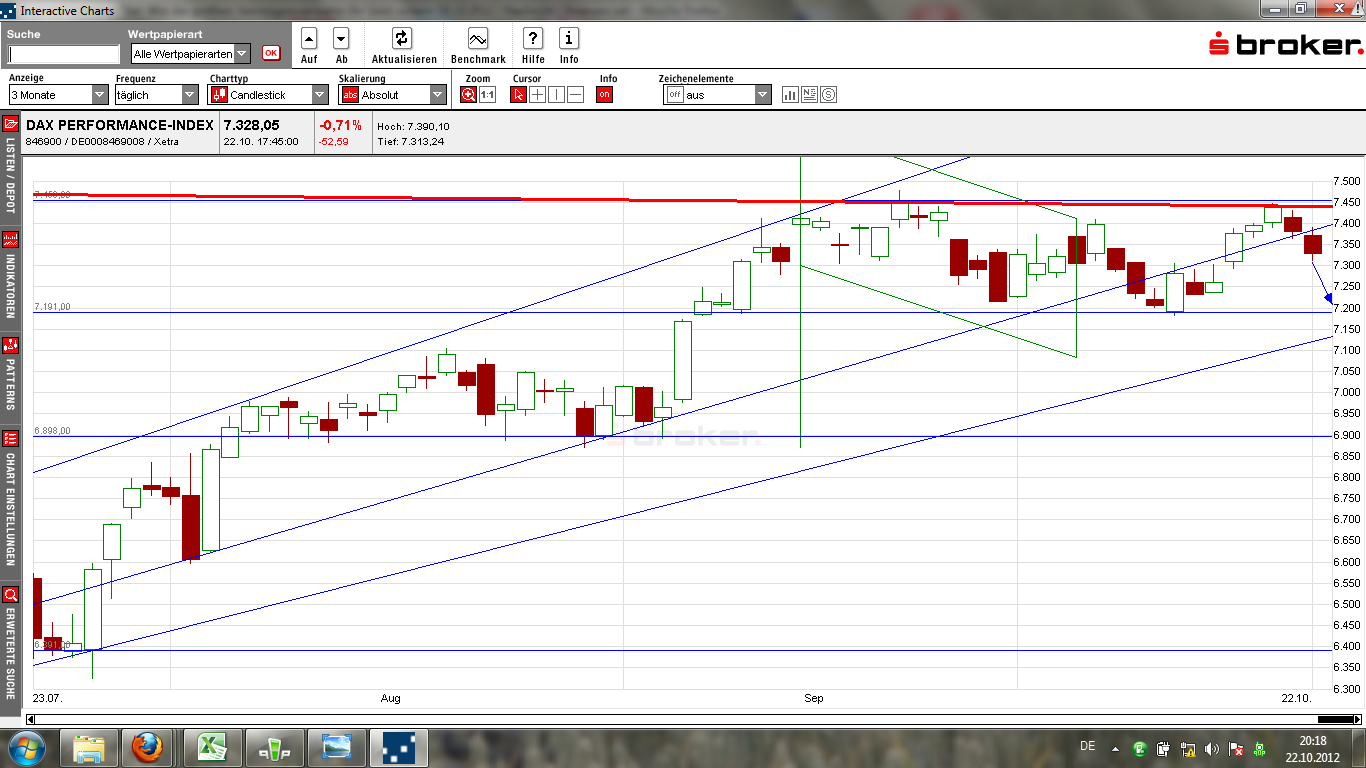
Task: Select the horizontal line cursor mode
Action: 575,95
